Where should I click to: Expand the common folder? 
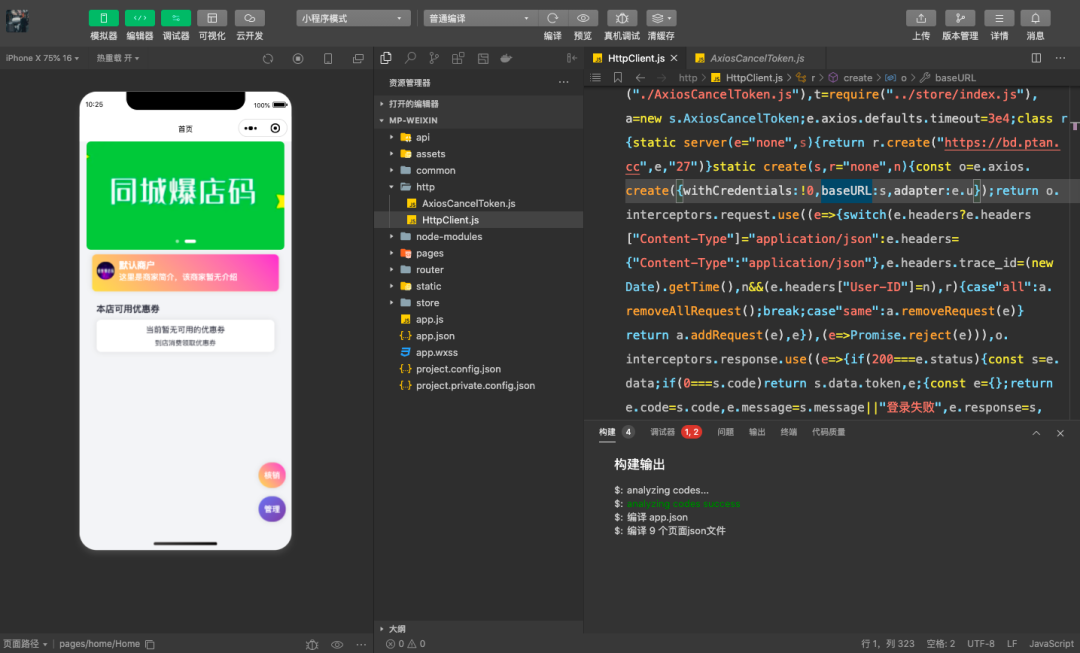pos(479,170)
